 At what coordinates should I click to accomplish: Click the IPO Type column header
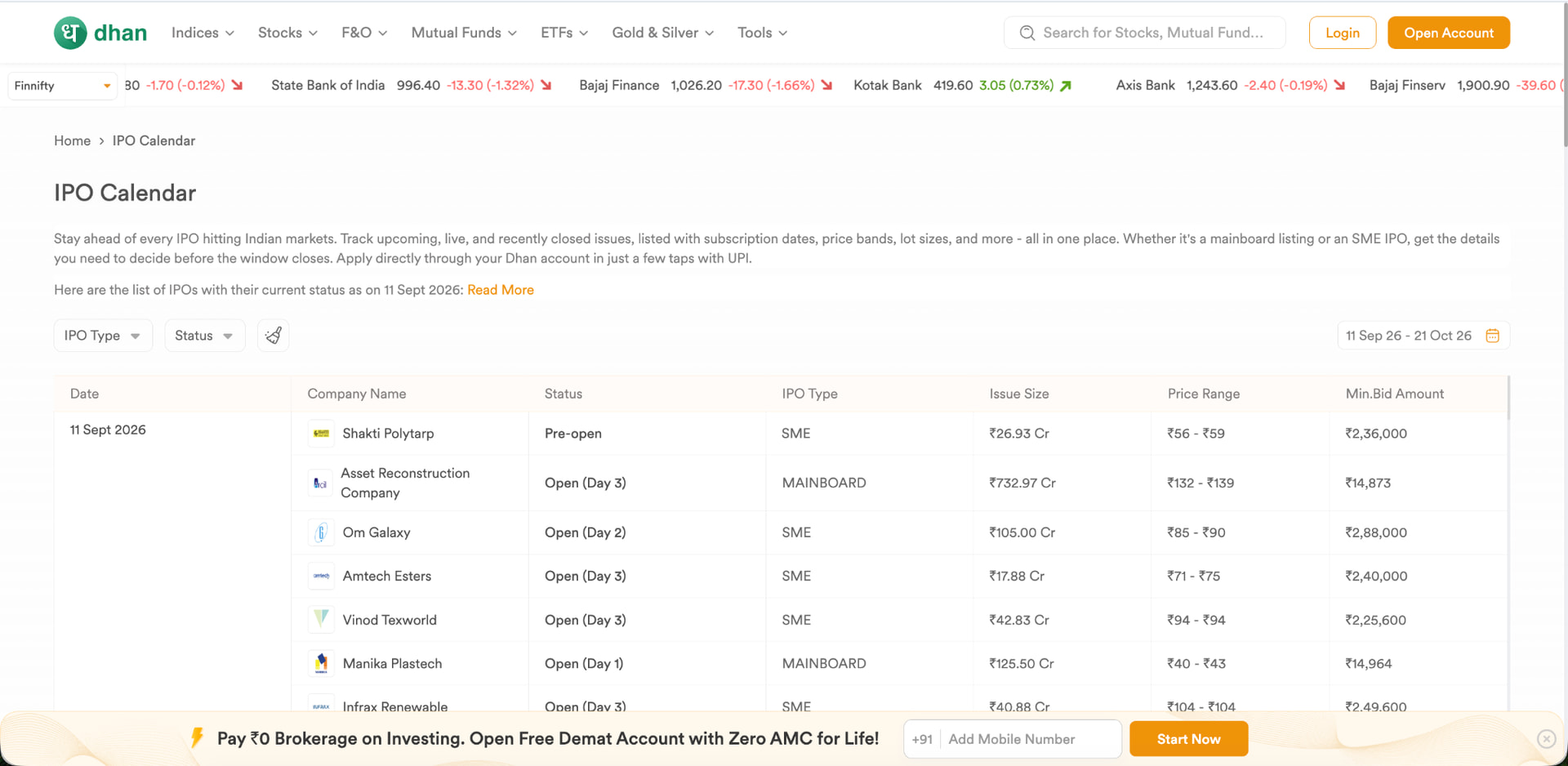click(x=809, y=394)
